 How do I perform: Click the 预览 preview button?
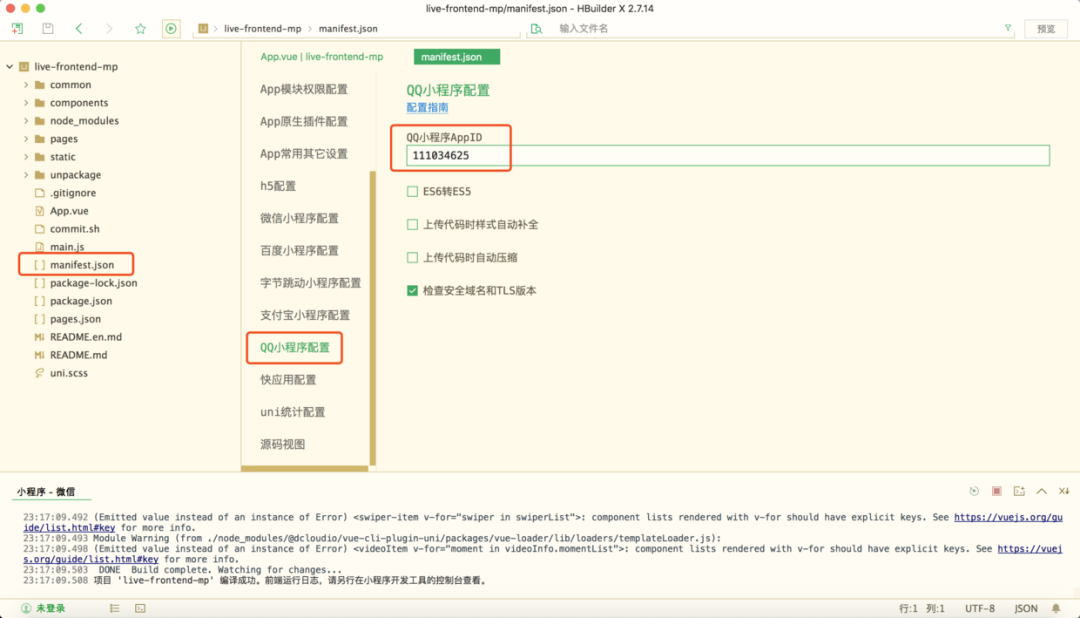1046,29
